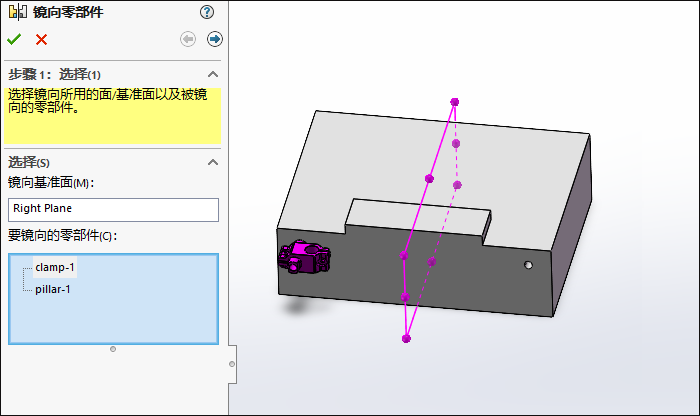This screenshot has height=416, width=700.
Task: Open help question mark icon
Action: click(x=207, y=12)
